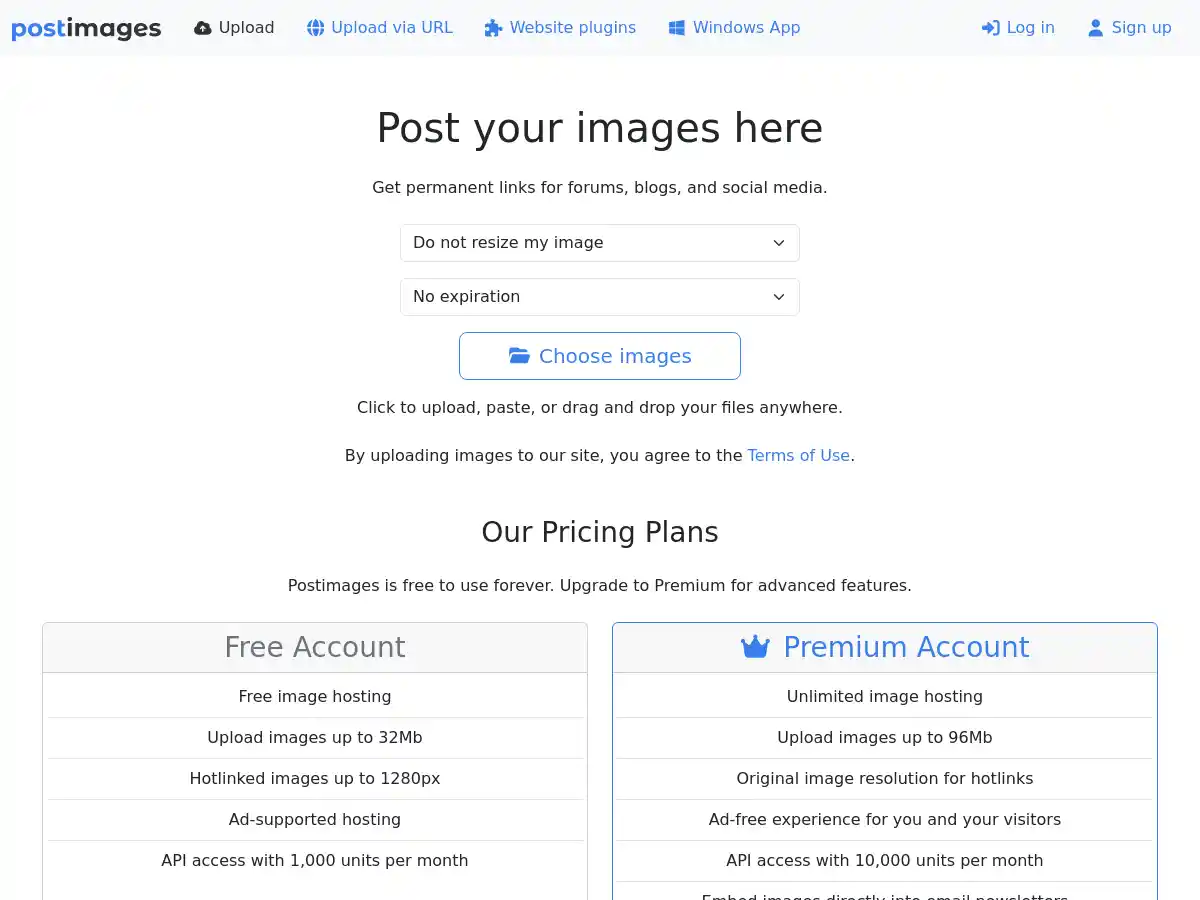1200x900 pixels.
Task: Click the cloud Upload icon in the navbar
Action: click(204, 27)
